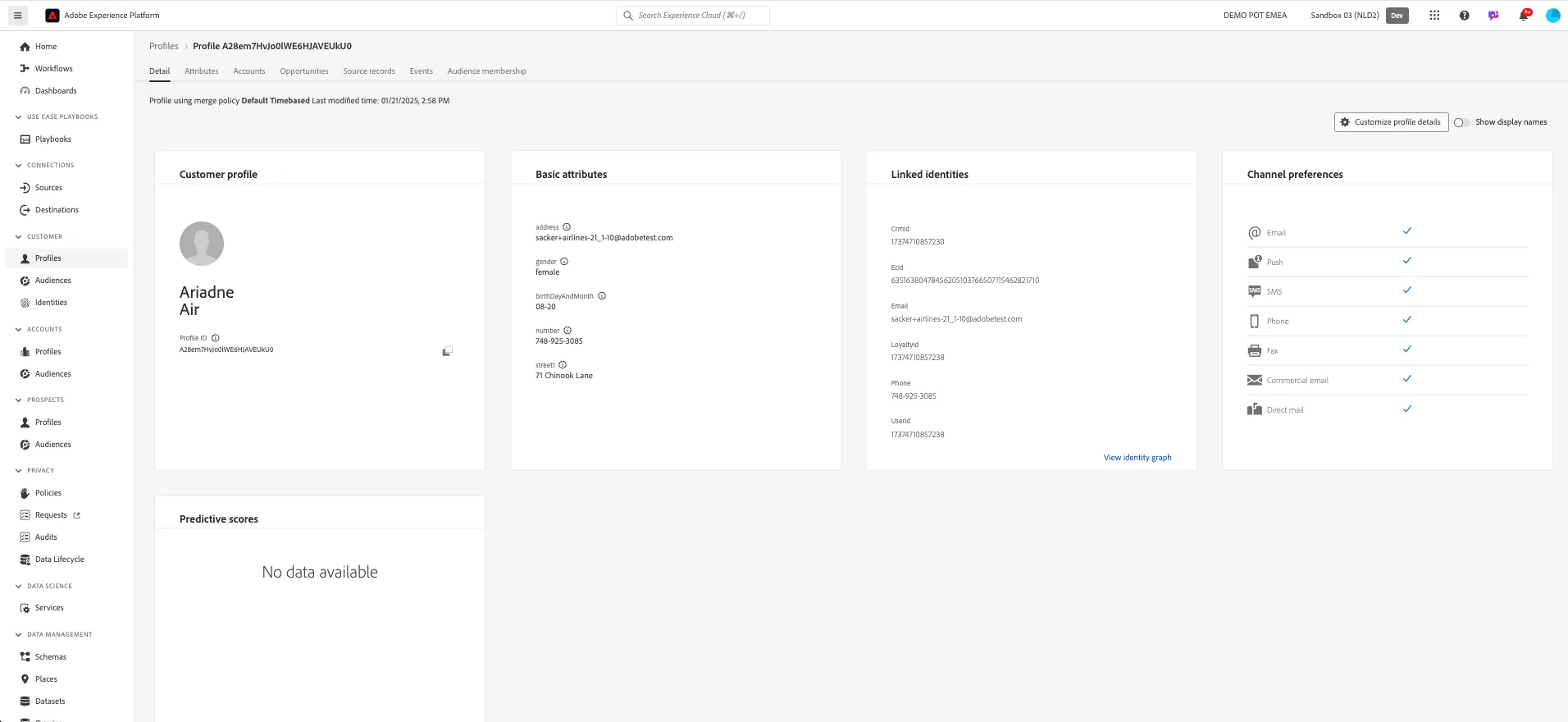Screen dimensions: 1568x722
Task: Click info icon next to gender attribute
Action: coord(564,262)
